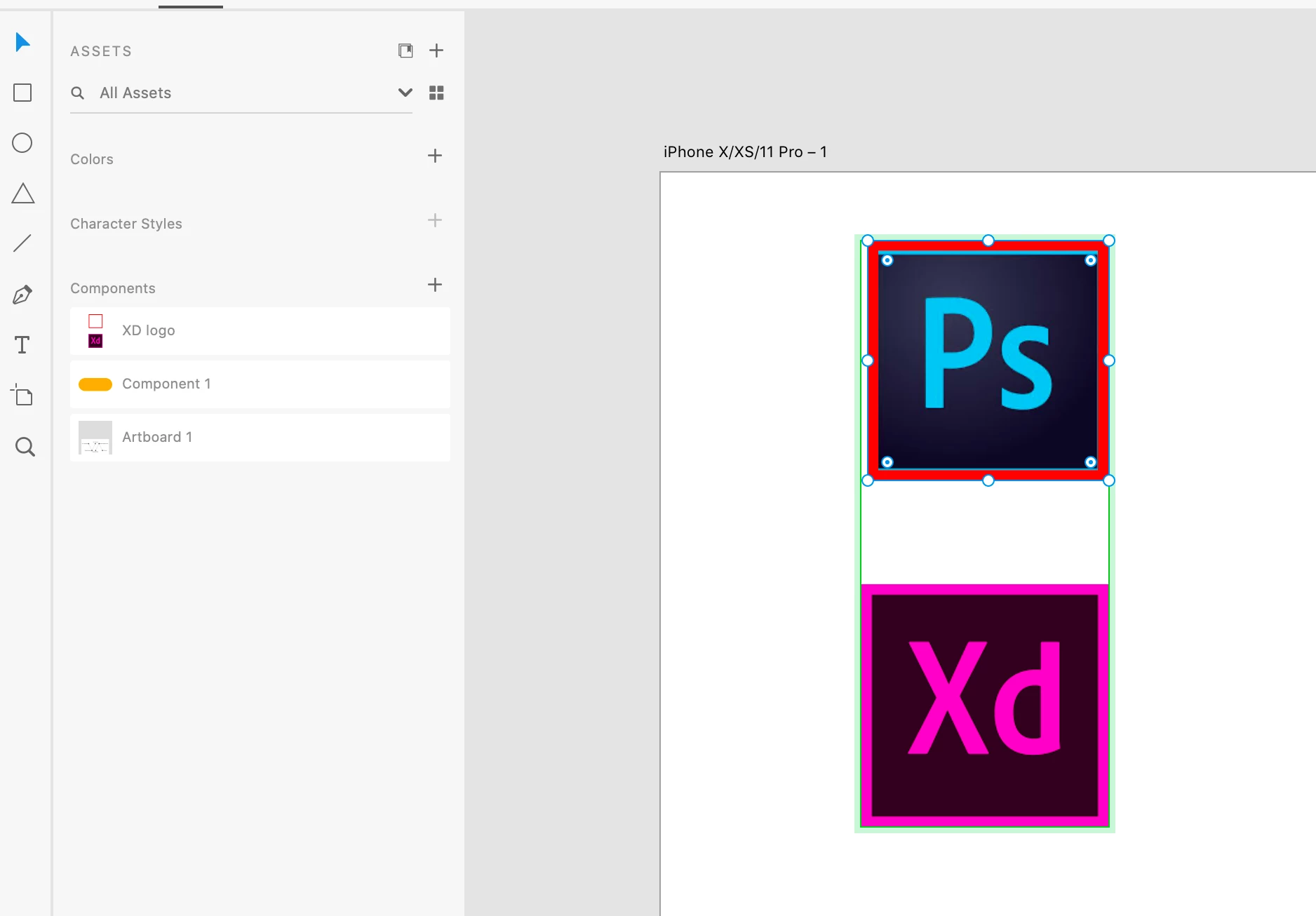Open the All Assets filter dropdown
This screenshot has height=916, width=1316.
405,93
